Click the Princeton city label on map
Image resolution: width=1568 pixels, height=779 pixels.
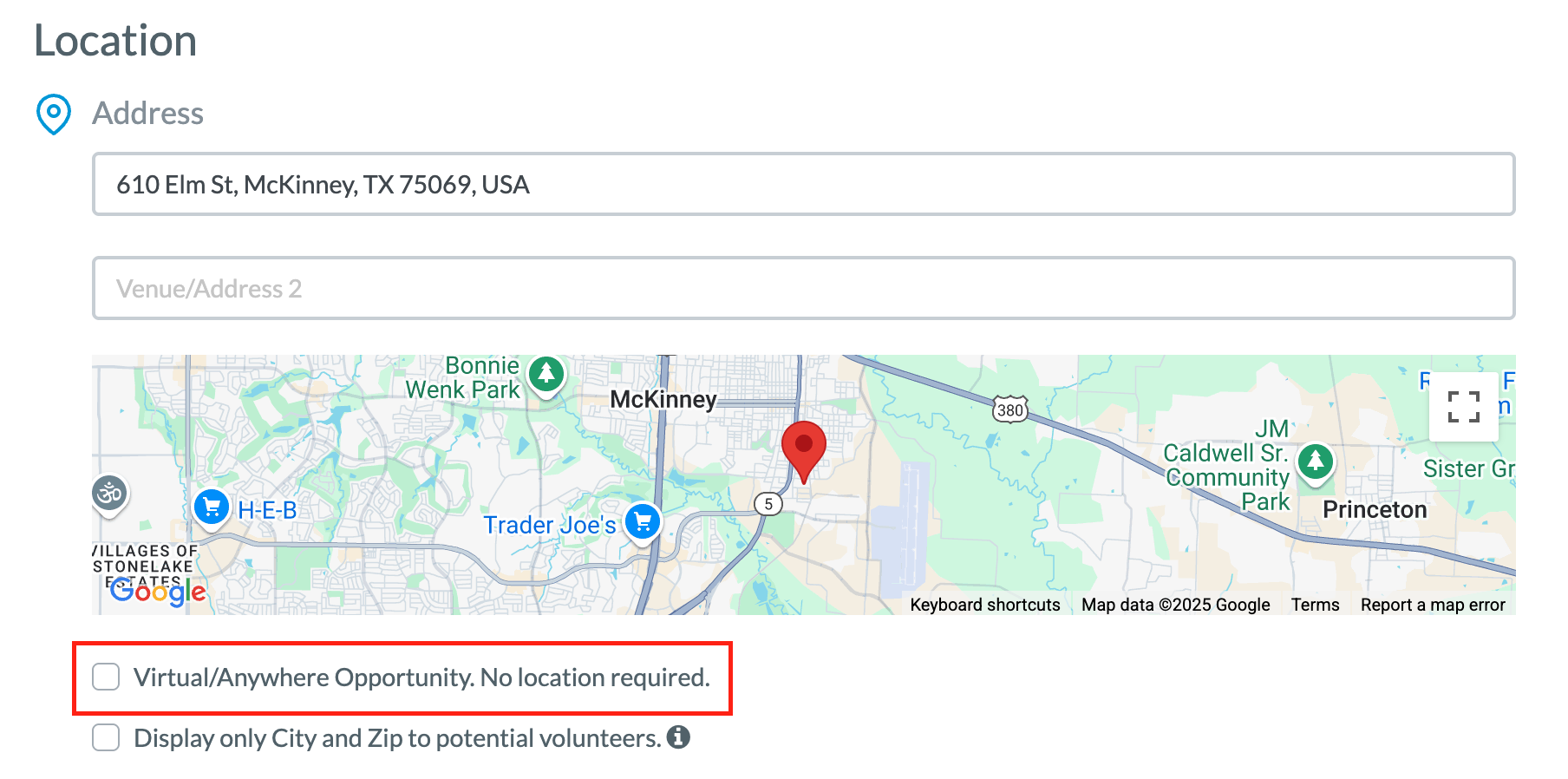(x=1375, y=509)
